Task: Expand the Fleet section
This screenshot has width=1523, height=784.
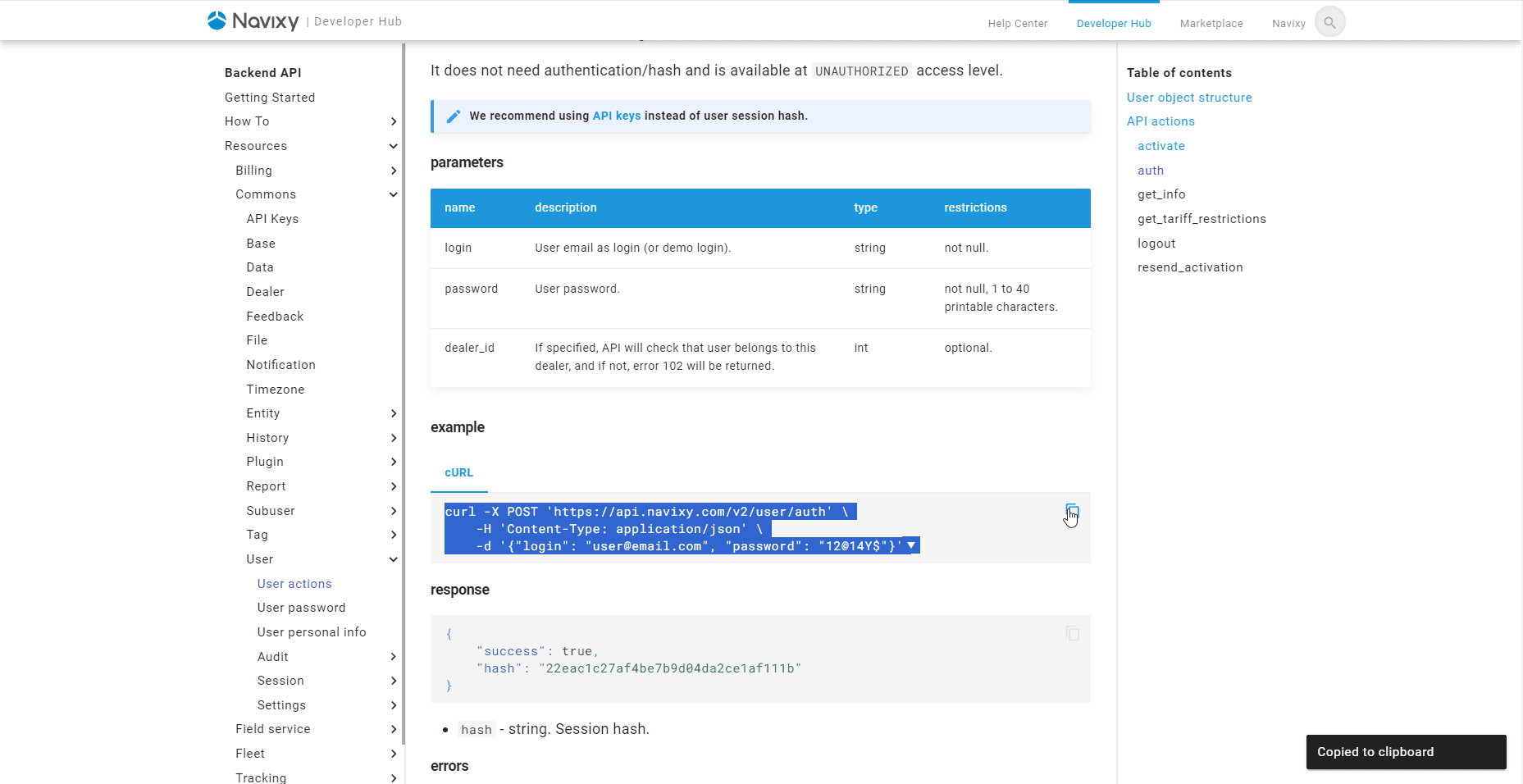Action: [x=394, y=754]
